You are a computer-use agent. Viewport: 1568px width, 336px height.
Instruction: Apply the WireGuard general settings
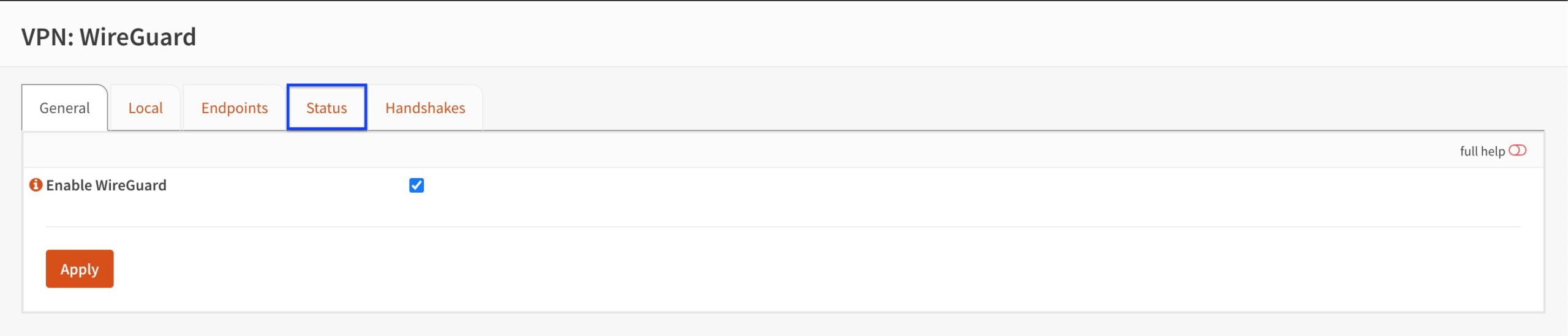(80, 269)
